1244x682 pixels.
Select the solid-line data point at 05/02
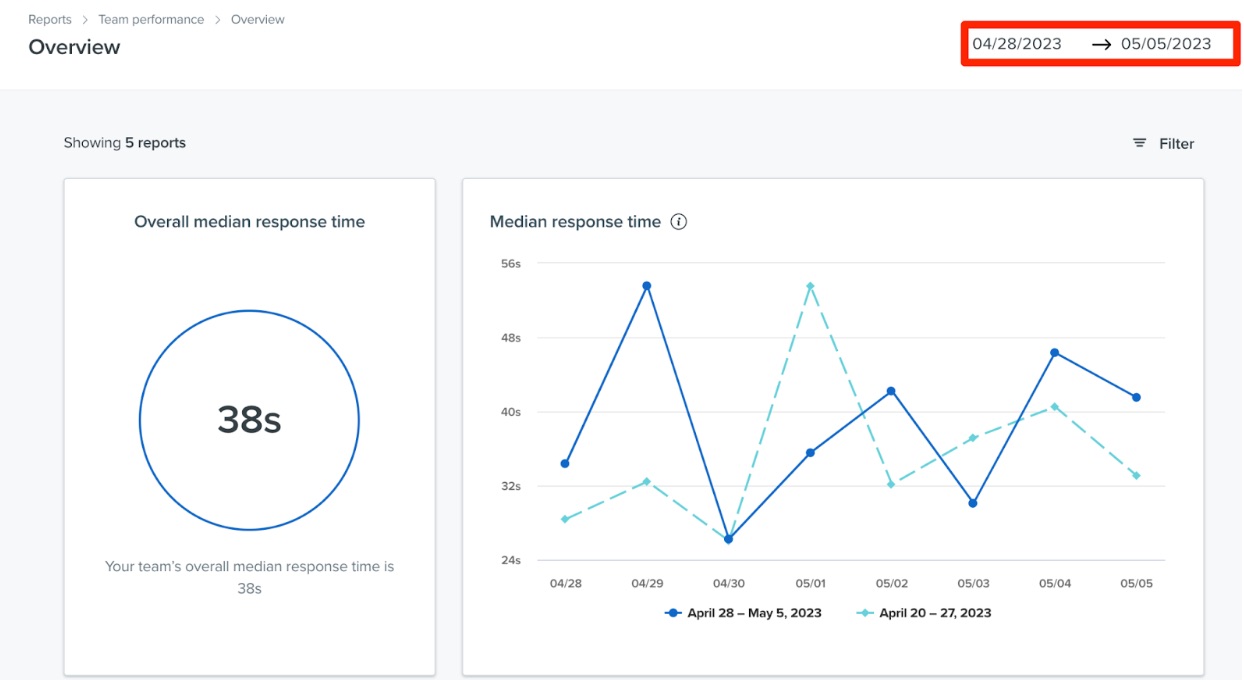(x=891, y=391)
